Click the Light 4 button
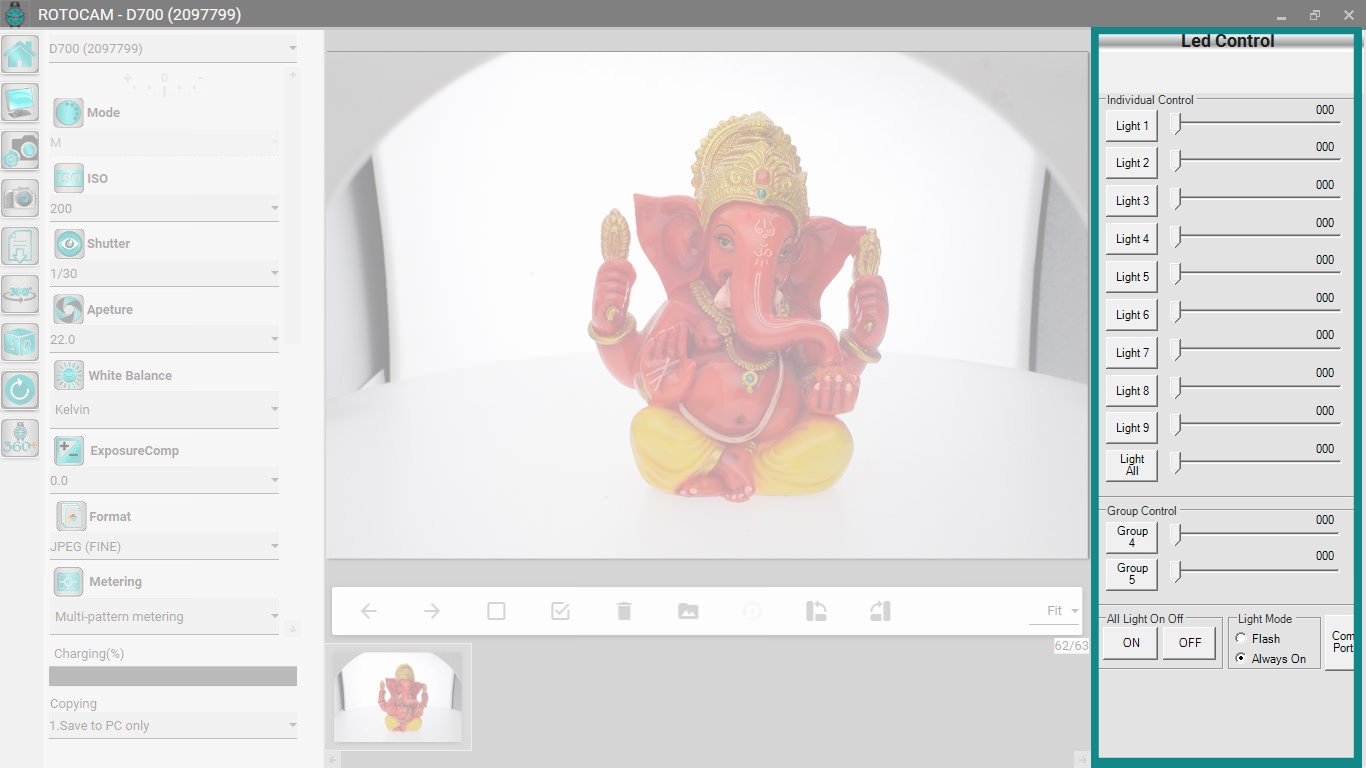The height and width of the screenshot is (768, 1366). tap(1132, 239)
